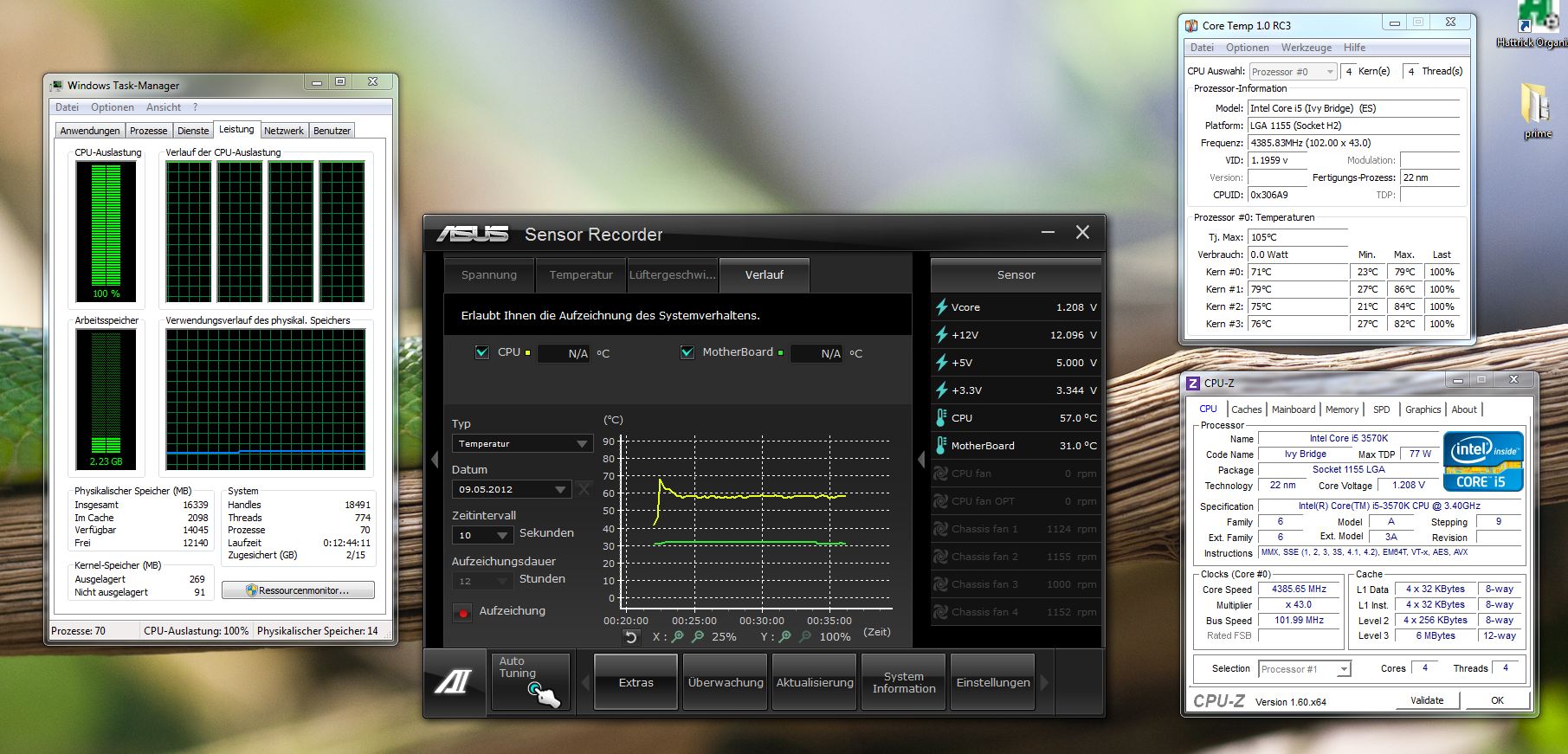Click the CPU N/A temperature field
Image resolution: width=1568 pixels, height=754 pixels.
click(x=565, y=353)
